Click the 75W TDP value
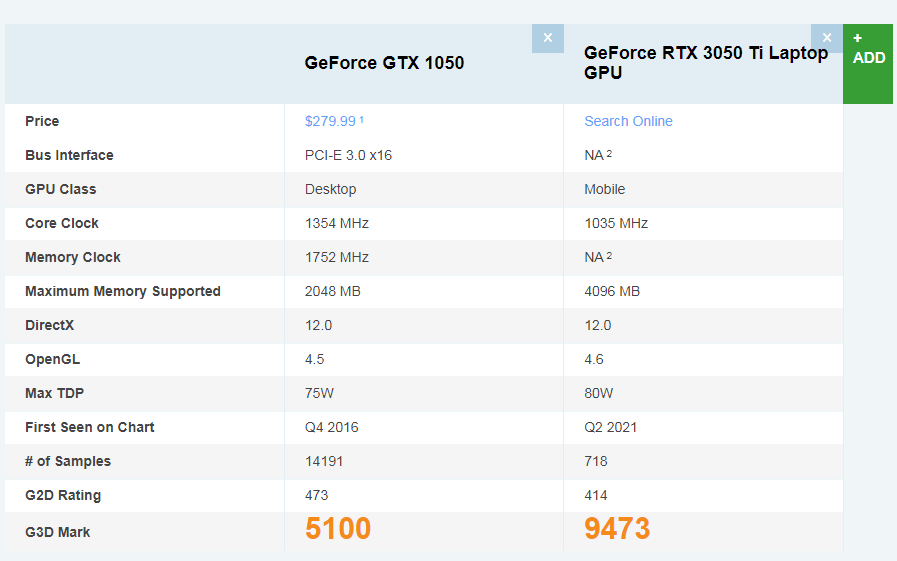 319,393
